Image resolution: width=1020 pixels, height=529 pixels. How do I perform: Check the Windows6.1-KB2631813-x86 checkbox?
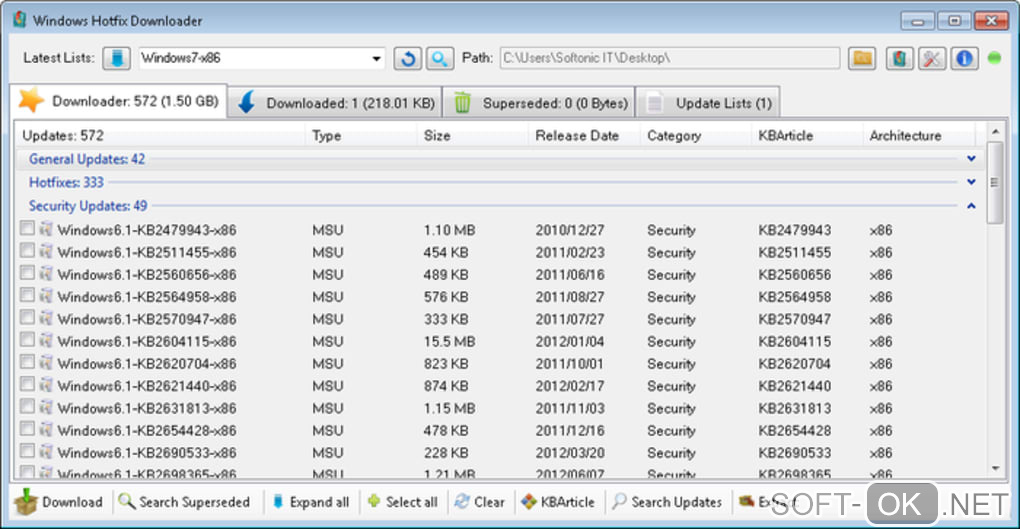[x=27, y=406]
